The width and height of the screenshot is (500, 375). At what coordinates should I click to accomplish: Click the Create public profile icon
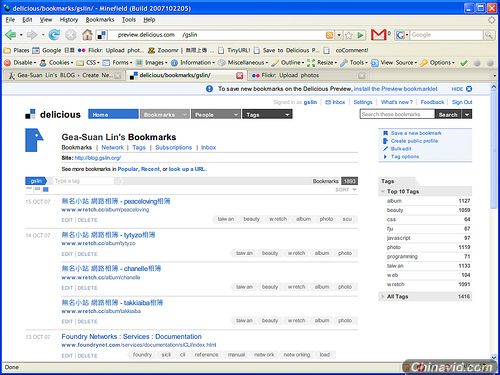click(386, 141)
